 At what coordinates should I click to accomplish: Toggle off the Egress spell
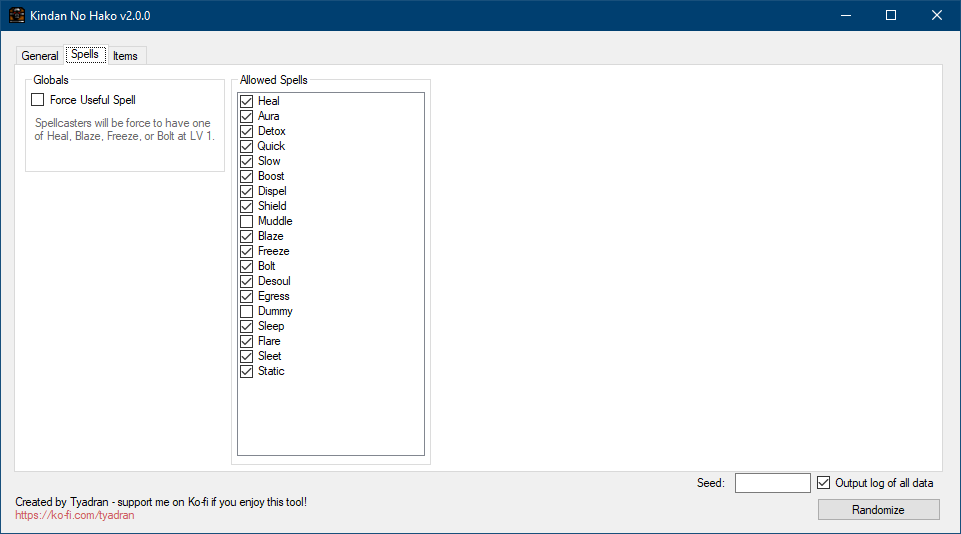pyautogui.click(x=247, y=296)
